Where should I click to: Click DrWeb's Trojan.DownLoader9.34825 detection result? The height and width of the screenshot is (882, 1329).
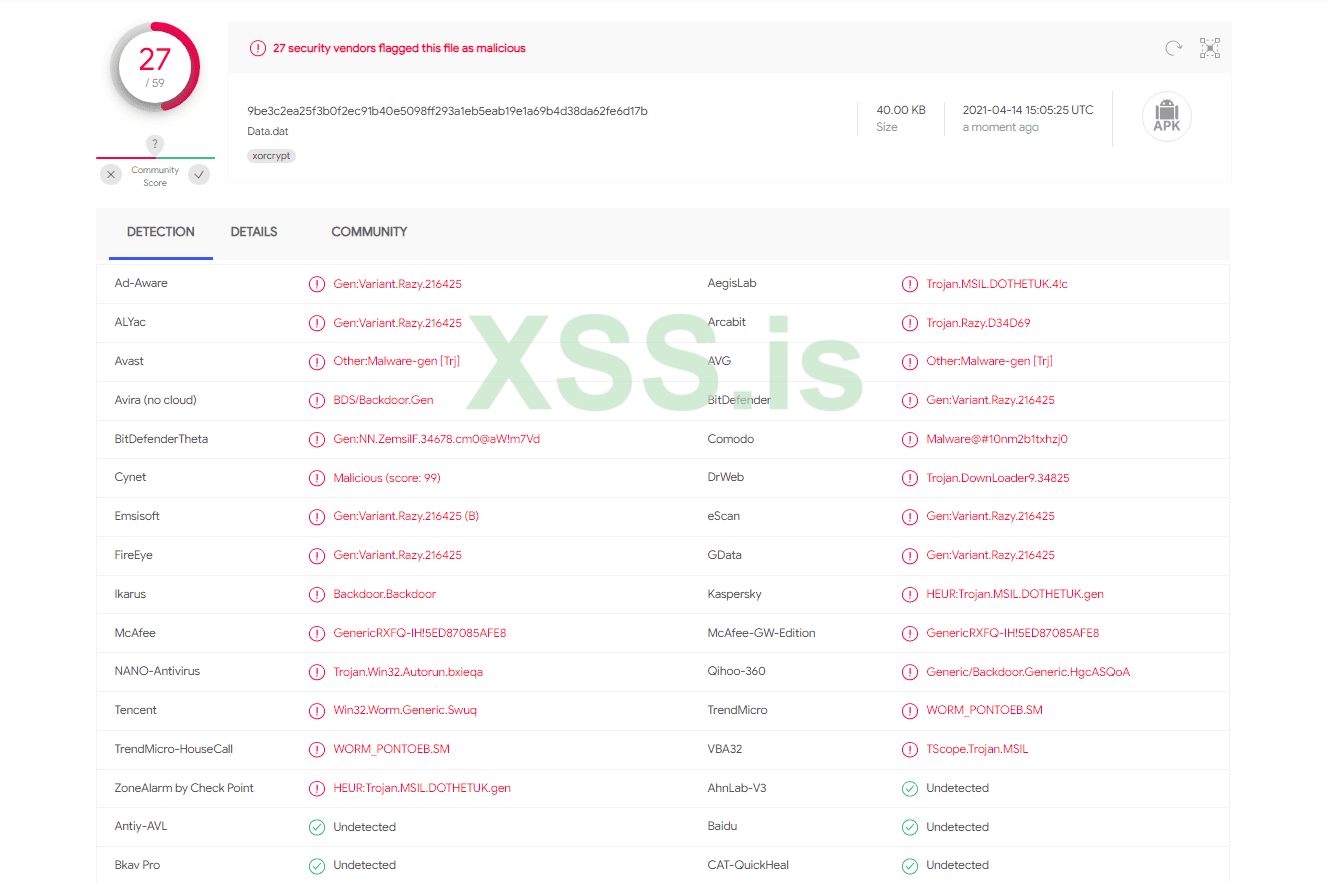pyautogui.click(x=997, y=478)
